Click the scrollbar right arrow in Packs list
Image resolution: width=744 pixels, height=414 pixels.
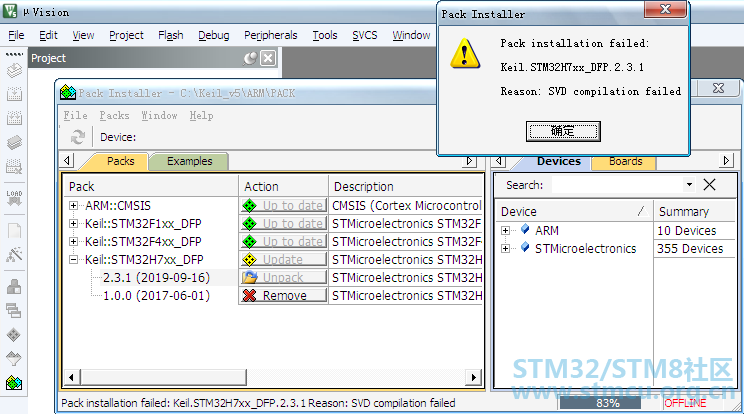(473, 377)
